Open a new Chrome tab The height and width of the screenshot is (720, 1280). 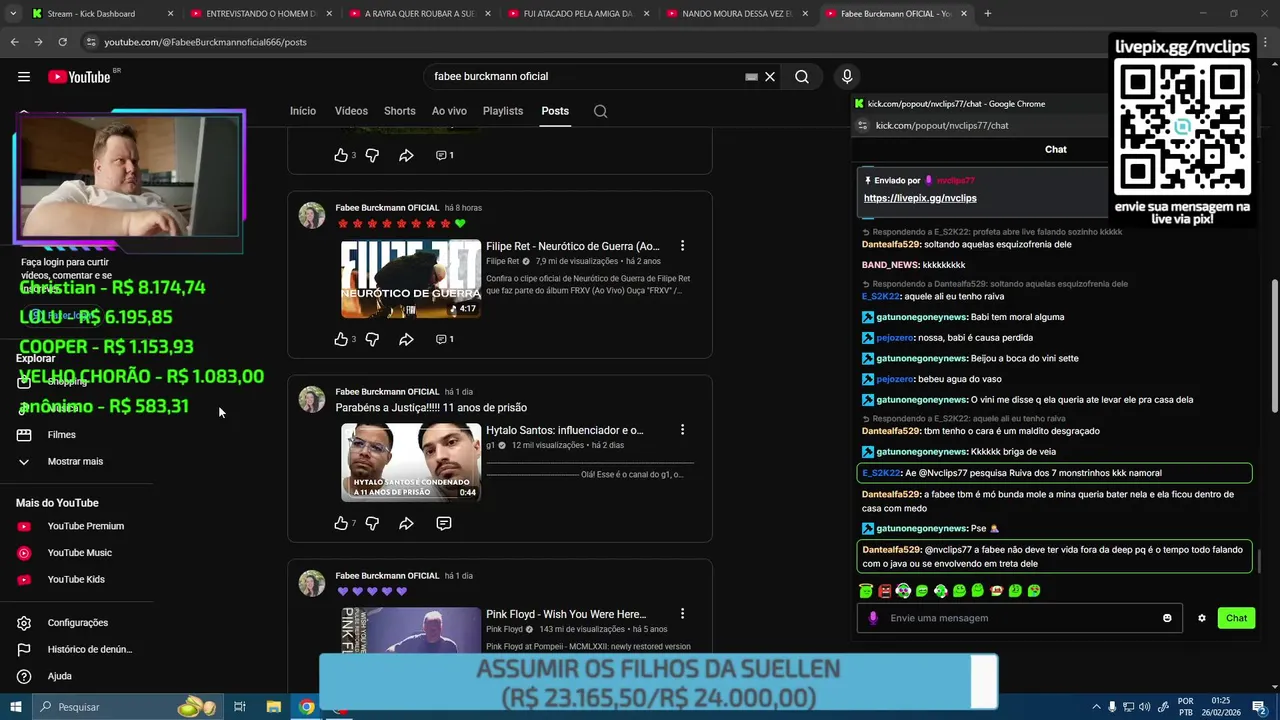[987, 14]
